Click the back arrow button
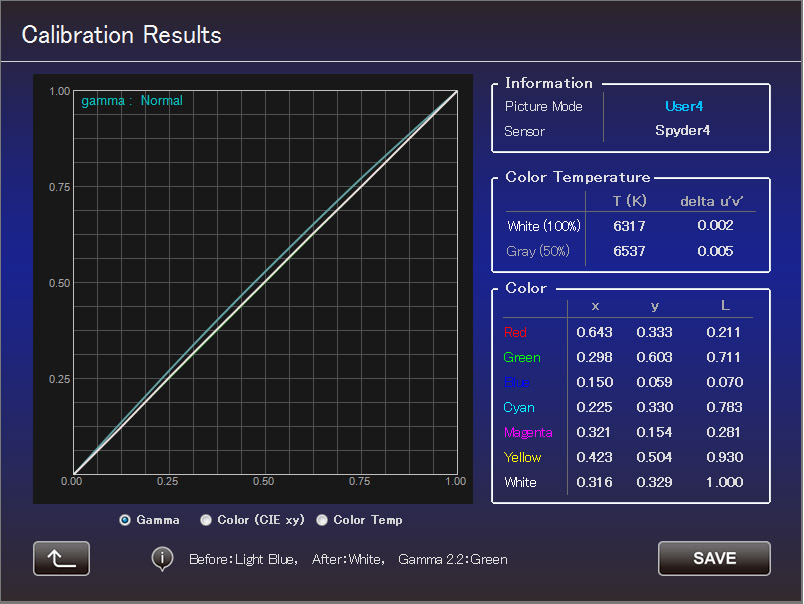 click(x=61, y=558)
